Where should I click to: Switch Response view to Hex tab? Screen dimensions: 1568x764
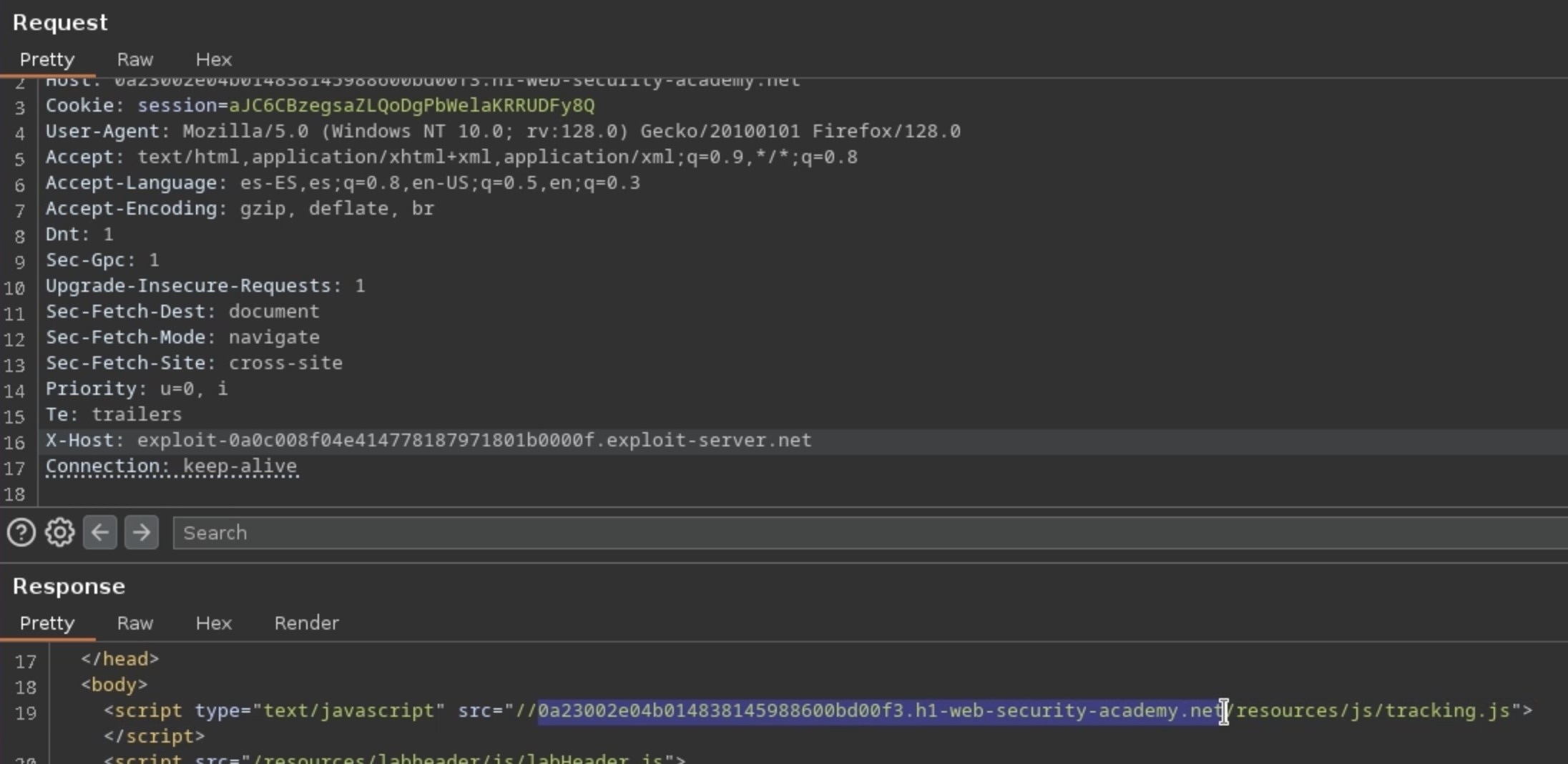pyautogui.click(x=213, y=623)
